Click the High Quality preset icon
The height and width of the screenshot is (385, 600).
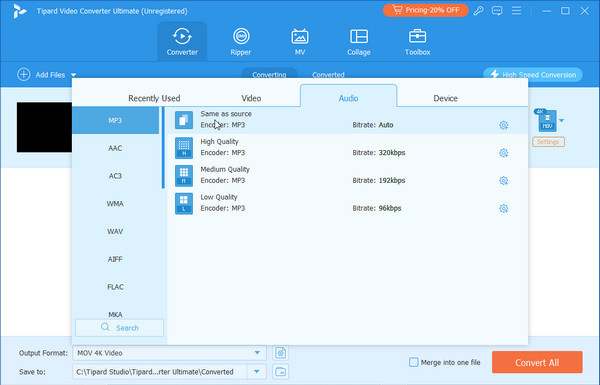point(184,148)
